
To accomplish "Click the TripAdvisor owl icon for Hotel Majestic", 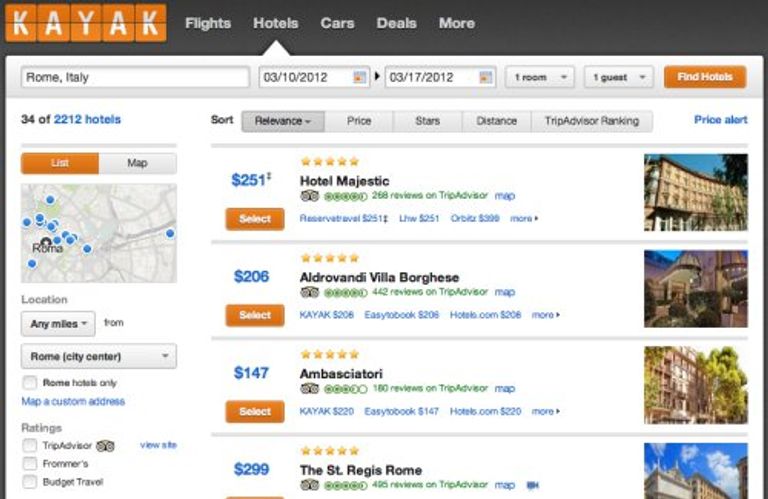I will [310, 196].
